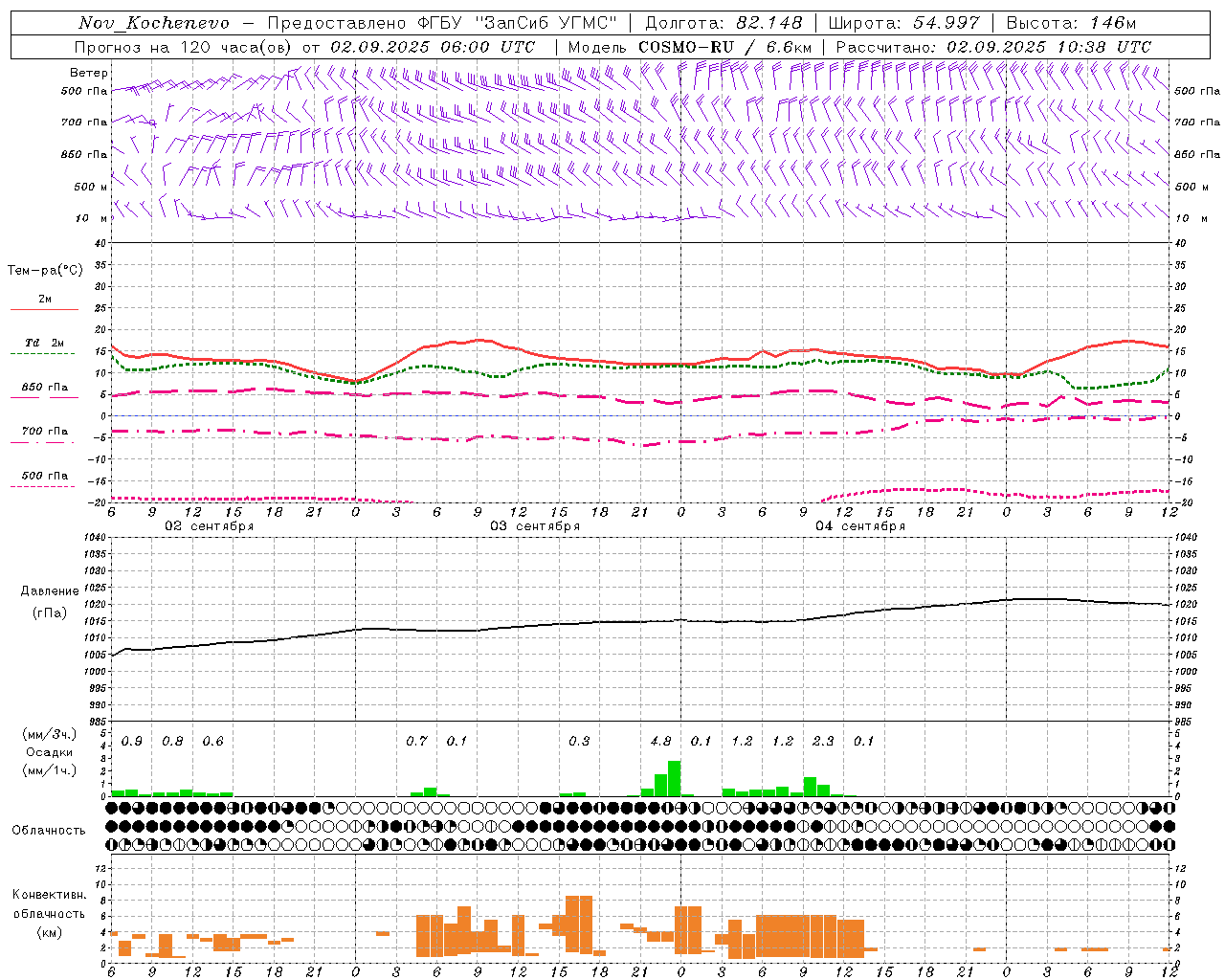Click the 0.7 precipitation total

click(x=416, y=741)
